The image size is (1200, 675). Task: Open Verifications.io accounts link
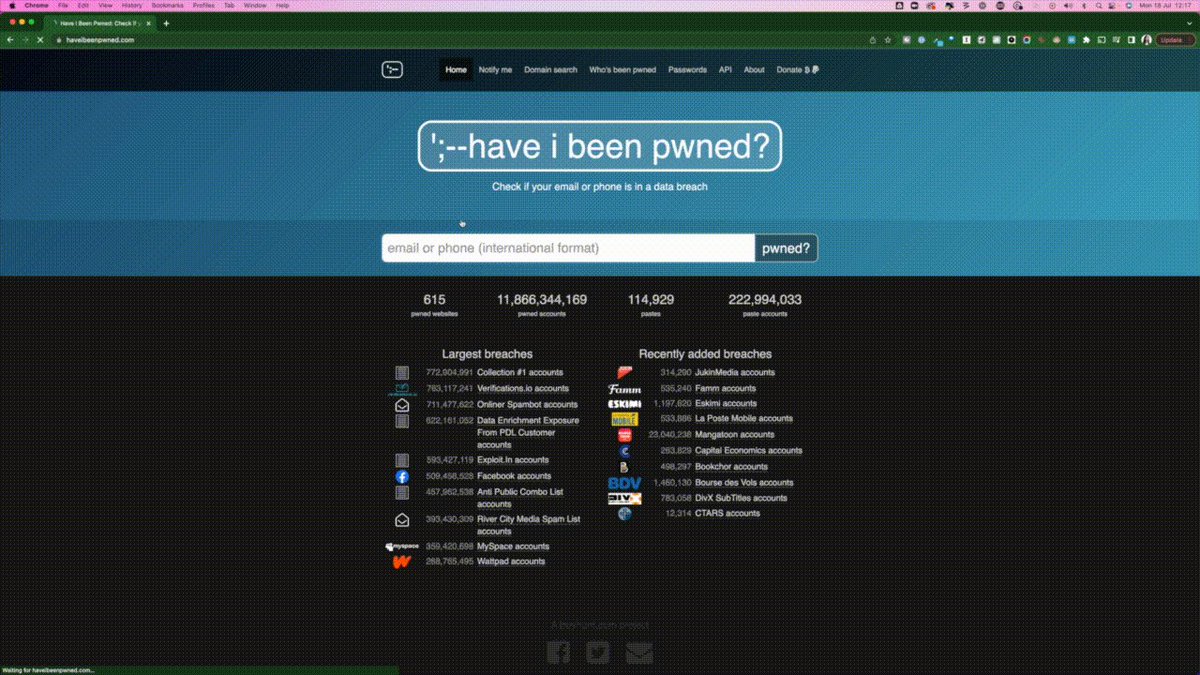click(x=523, y=389)
